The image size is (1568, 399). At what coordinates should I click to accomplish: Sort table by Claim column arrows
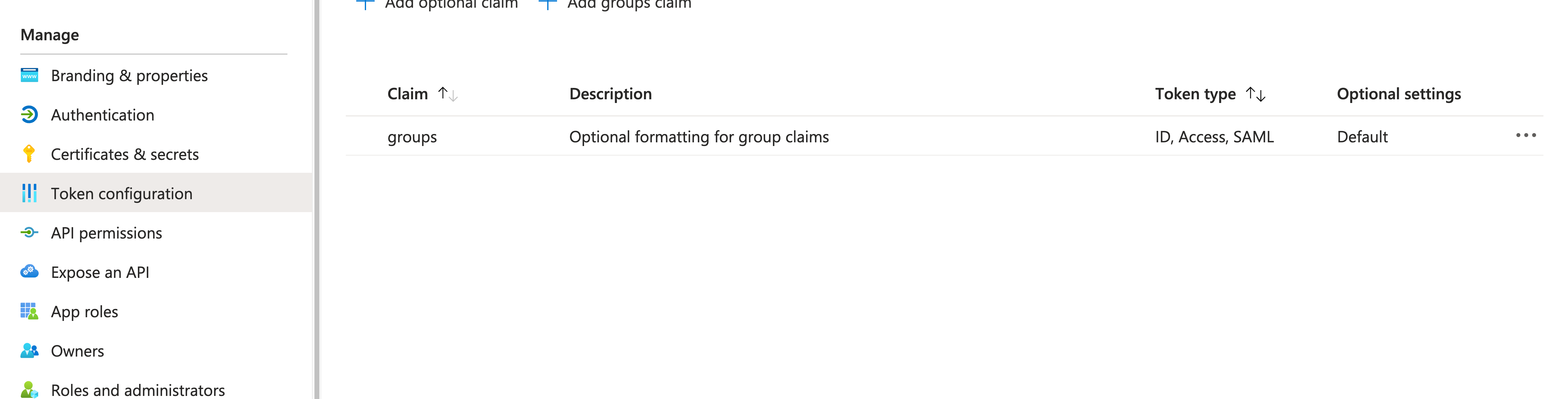pos(447,94)
